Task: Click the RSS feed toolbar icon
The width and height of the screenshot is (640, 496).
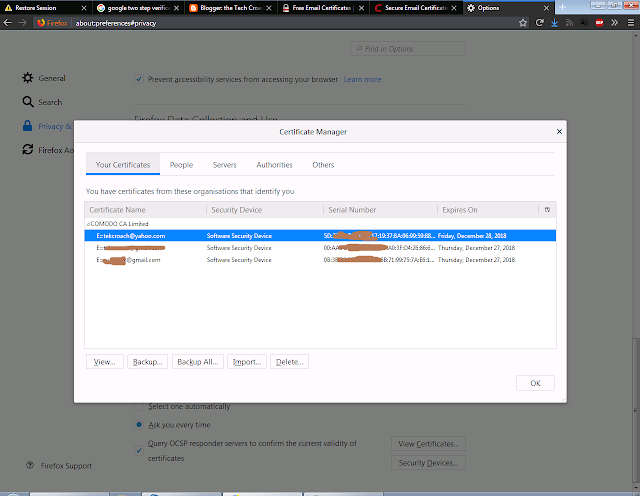Action: point(569,23)
